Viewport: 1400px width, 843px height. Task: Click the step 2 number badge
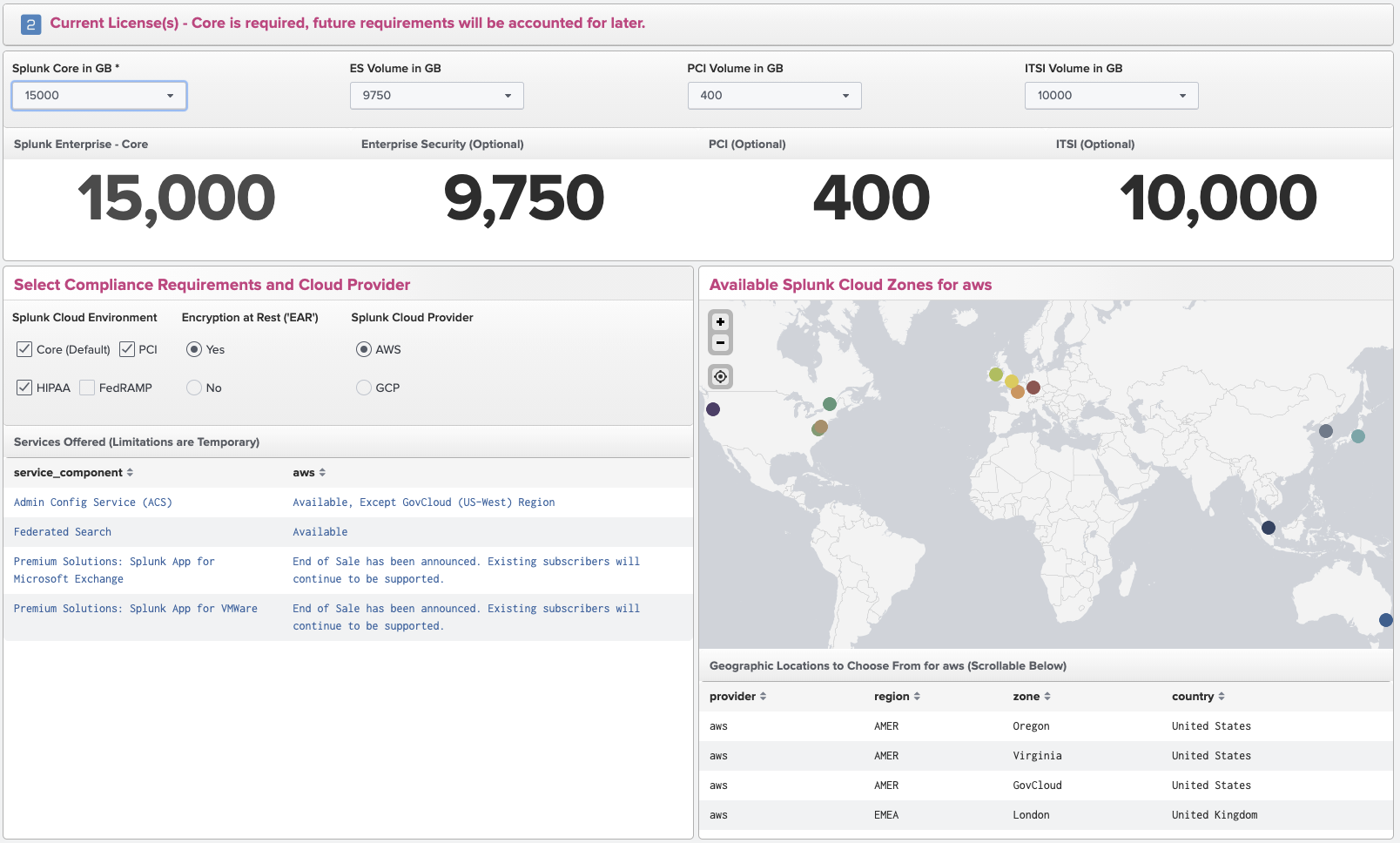pyautogui.click(x=30, y=24)
